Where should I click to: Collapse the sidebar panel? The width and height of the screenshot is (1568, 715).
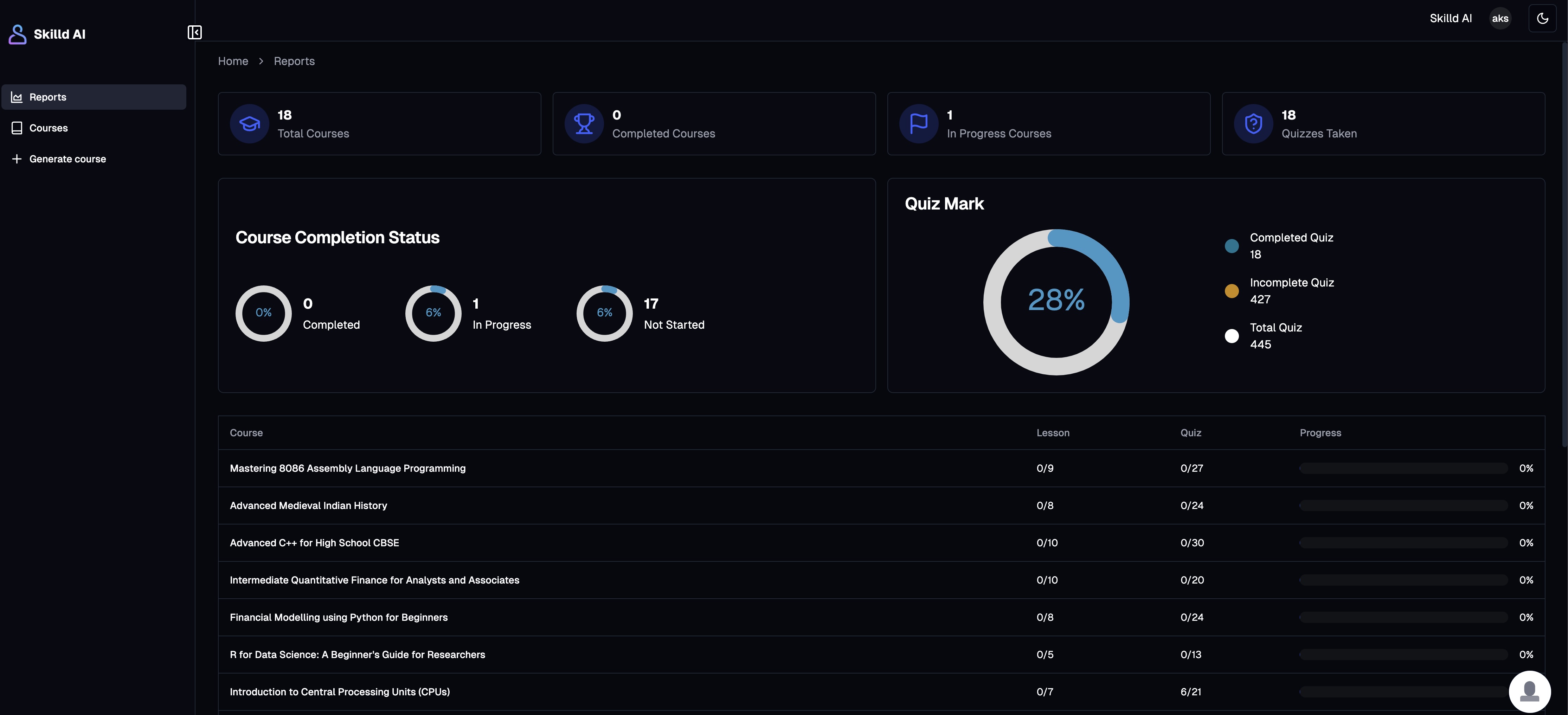[194, 32]
